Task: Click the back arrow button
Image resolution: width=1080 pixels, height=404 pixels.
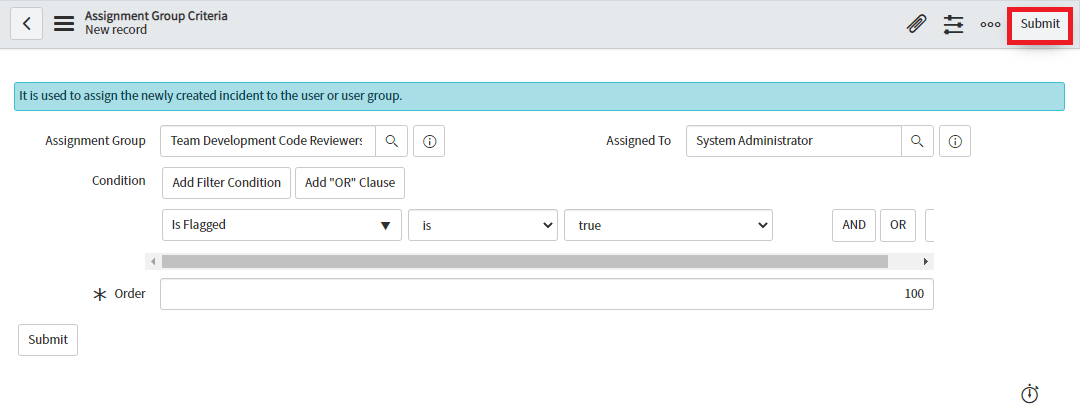Action: [26, 23]
